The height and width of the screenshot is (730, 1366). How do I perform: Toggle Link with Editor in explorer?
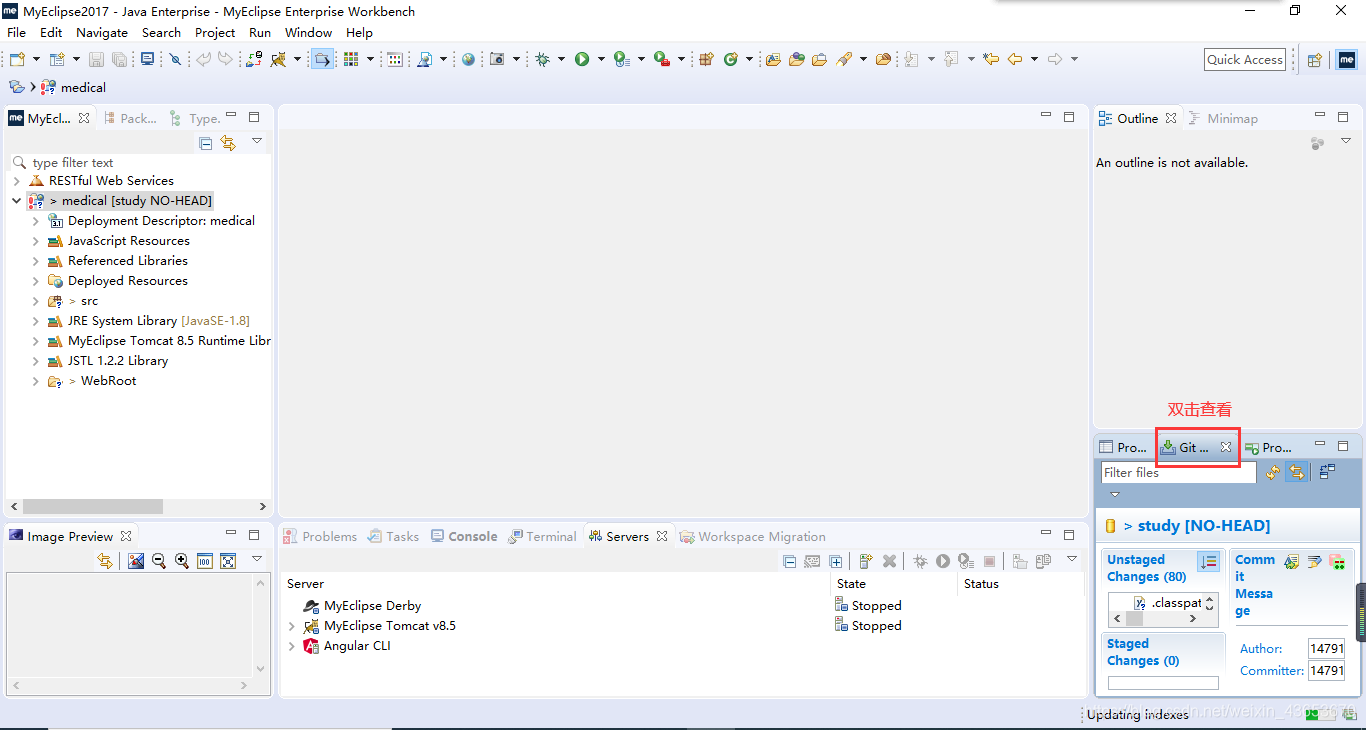(228, 143)
